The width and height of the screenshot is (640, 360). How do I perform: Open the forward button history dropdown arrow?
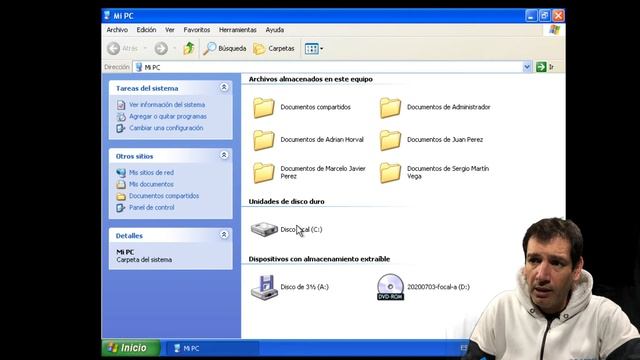(174, 49)
